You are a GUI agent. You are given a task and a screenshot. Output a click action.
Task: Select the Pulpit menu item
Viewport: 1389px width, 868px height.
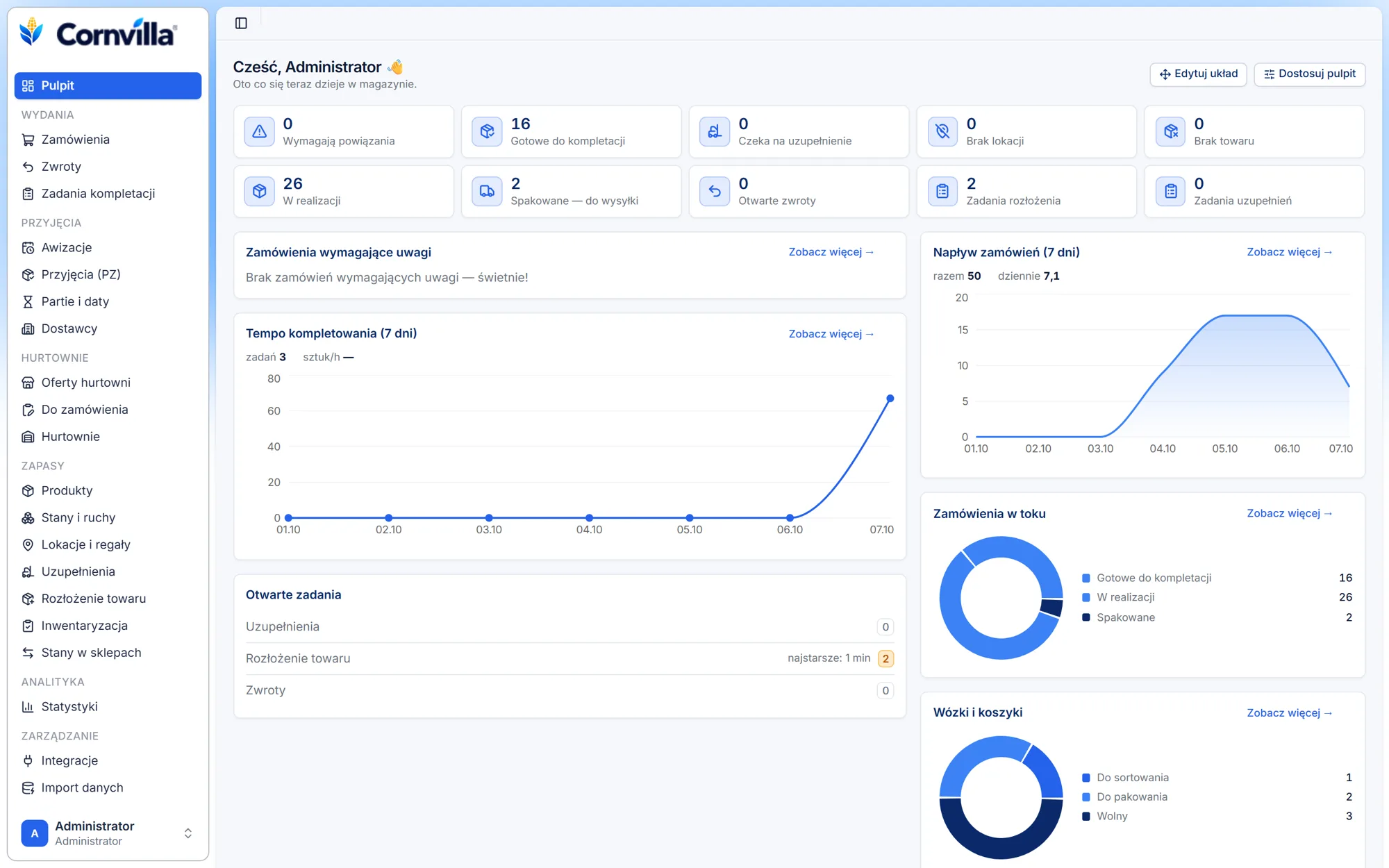(x=108, y=85)
